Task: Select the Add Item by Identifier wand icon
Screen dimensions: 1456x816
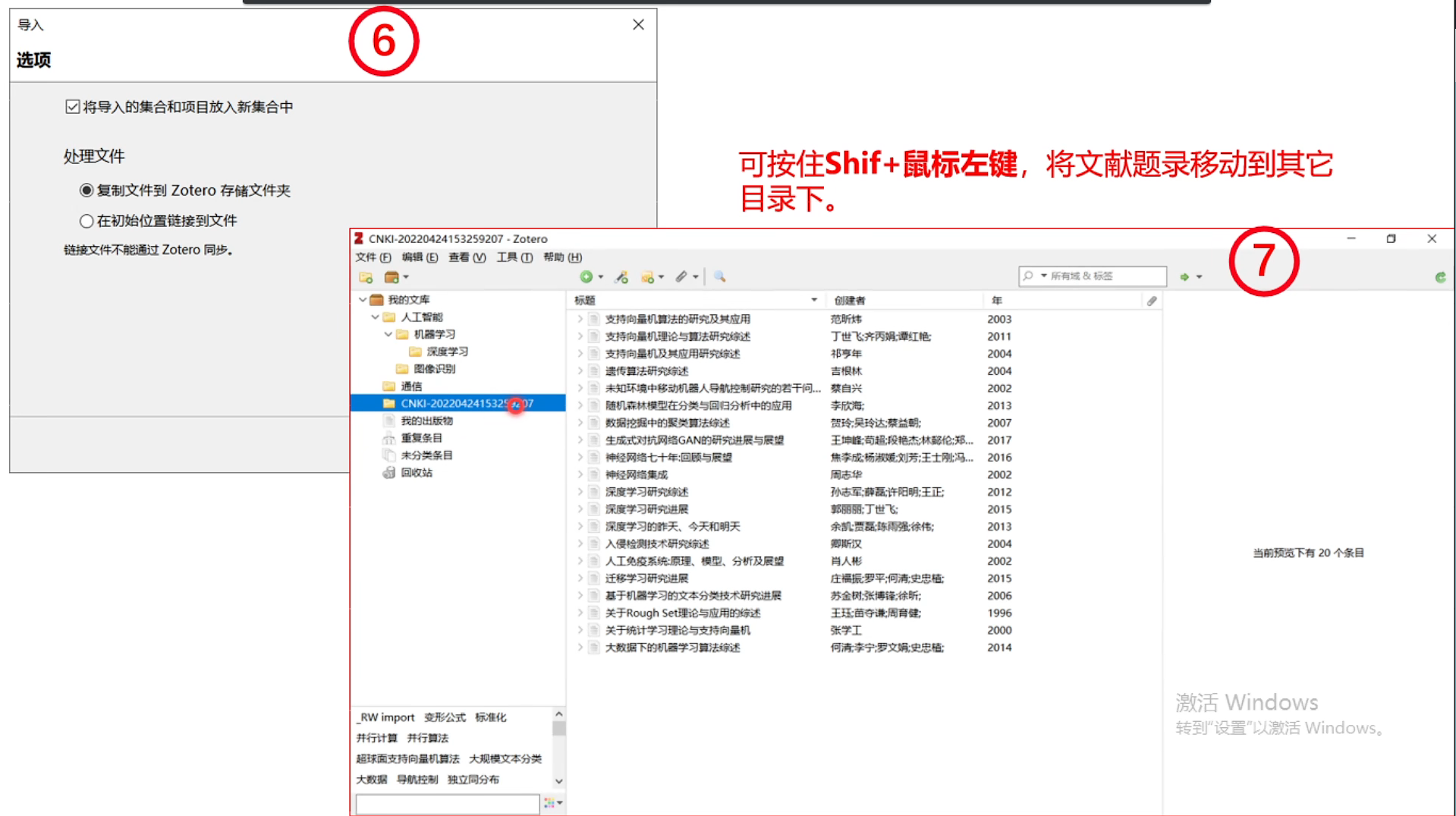Action: (x=621, y=276)
